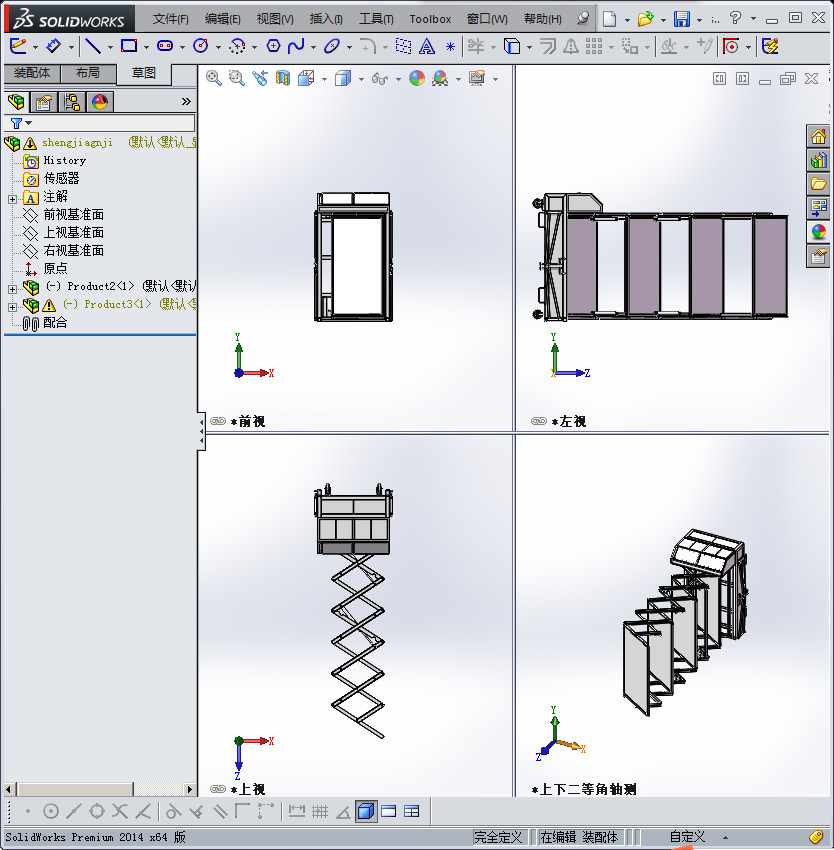Open the filter dropdown arrow

[29, 123]
